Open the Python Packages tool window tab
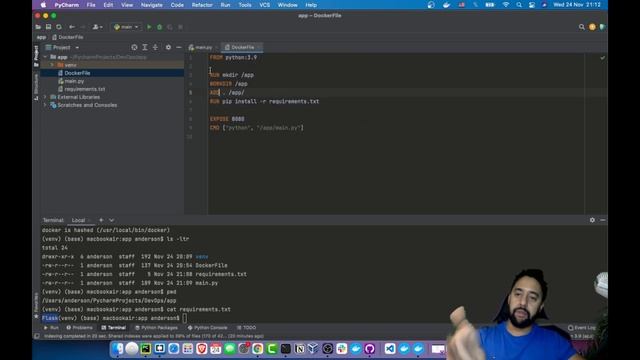 coord(156,328)
